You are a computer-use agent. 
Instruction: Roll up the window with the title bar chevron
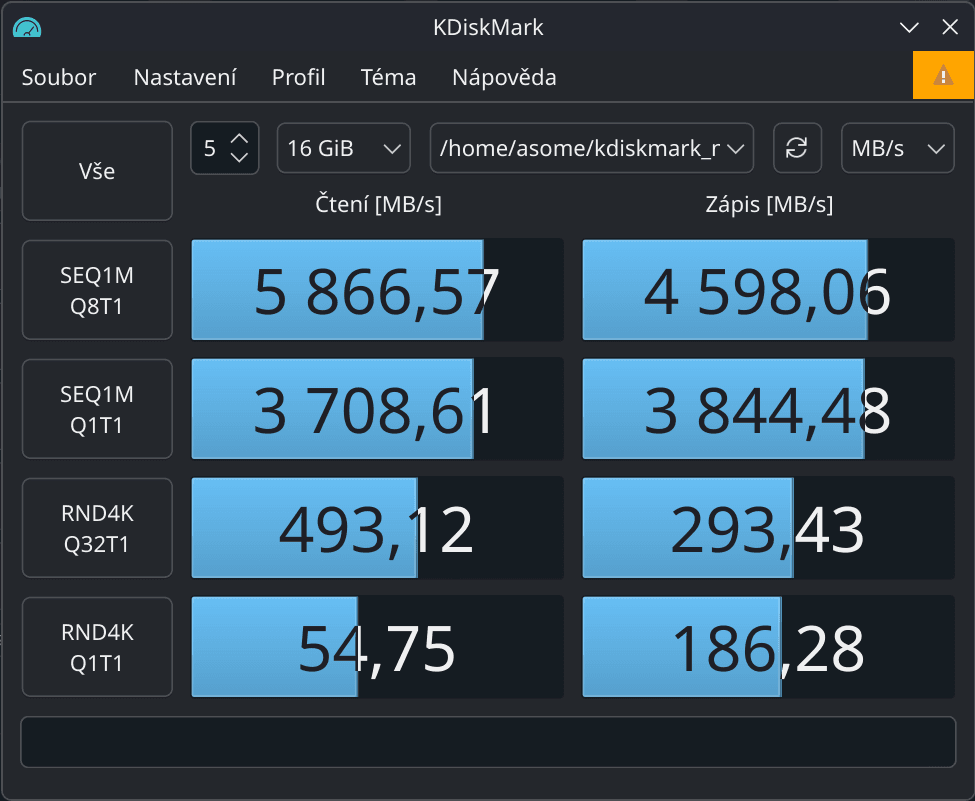coord(909,27)
